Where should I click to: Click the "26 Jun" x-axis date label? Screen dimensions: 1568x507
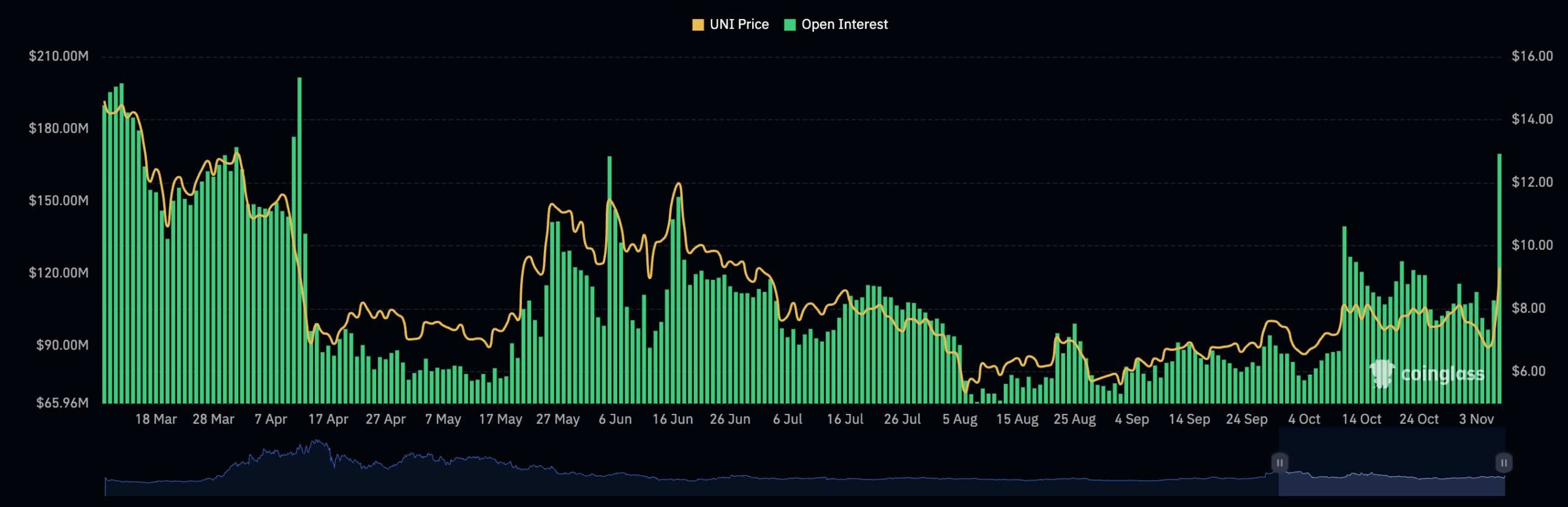tap(730, 419)
